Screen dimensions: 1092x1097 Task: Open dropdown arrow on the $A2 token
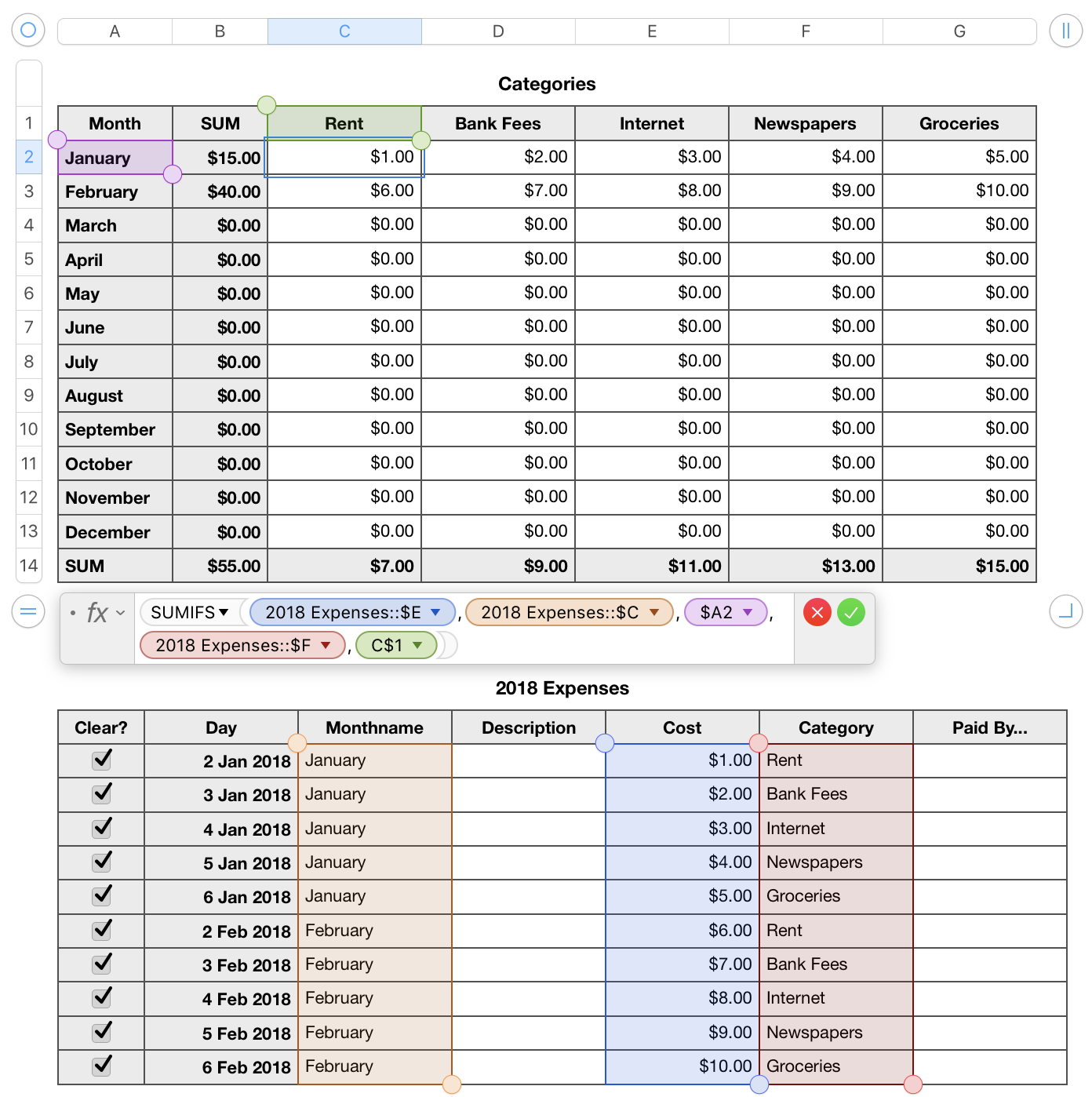pos(748,612)
